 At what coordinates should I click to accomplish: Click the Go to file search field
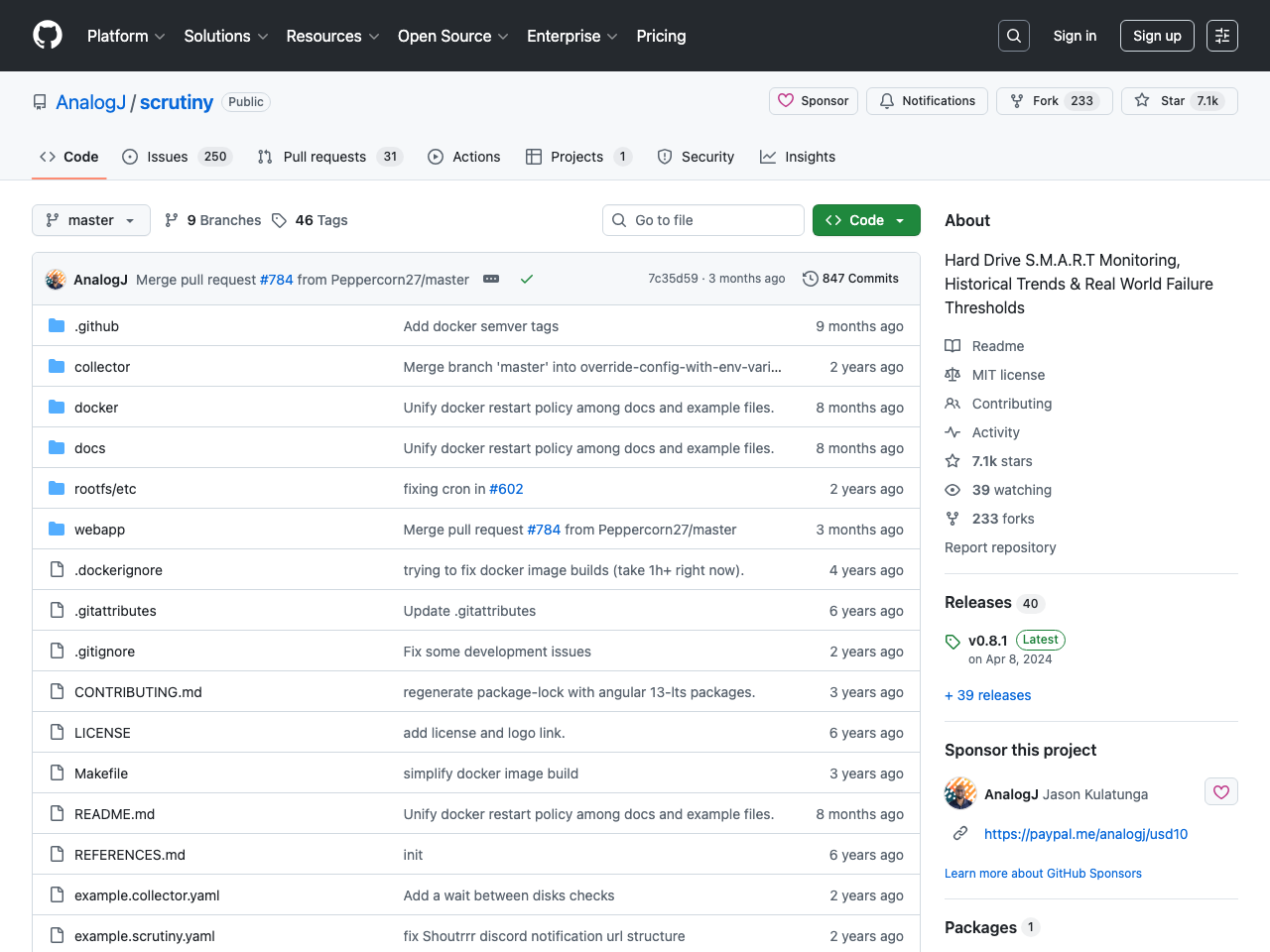703,220
